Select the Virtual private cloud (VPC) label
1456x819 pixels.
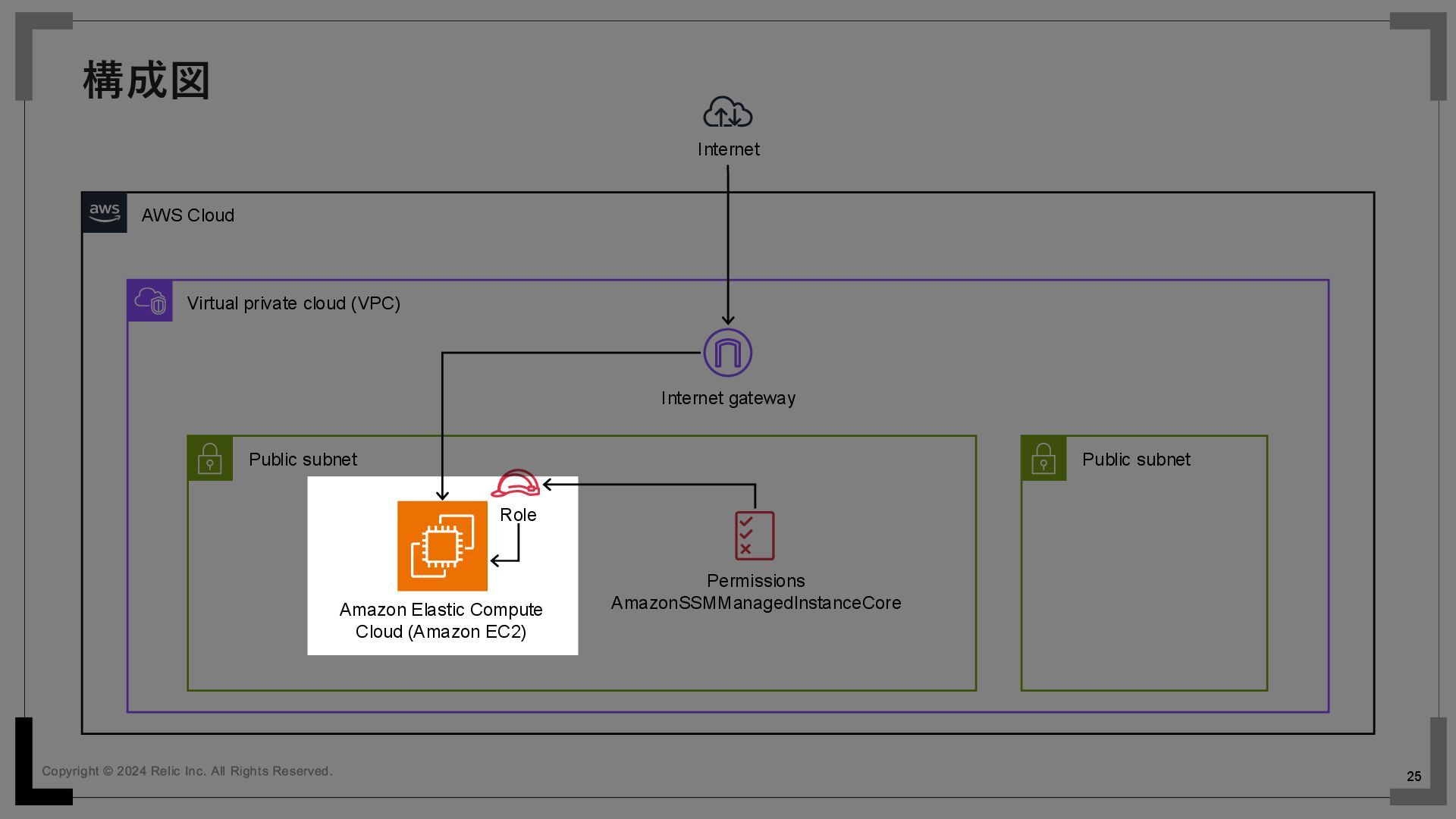[x=293, y=303]
